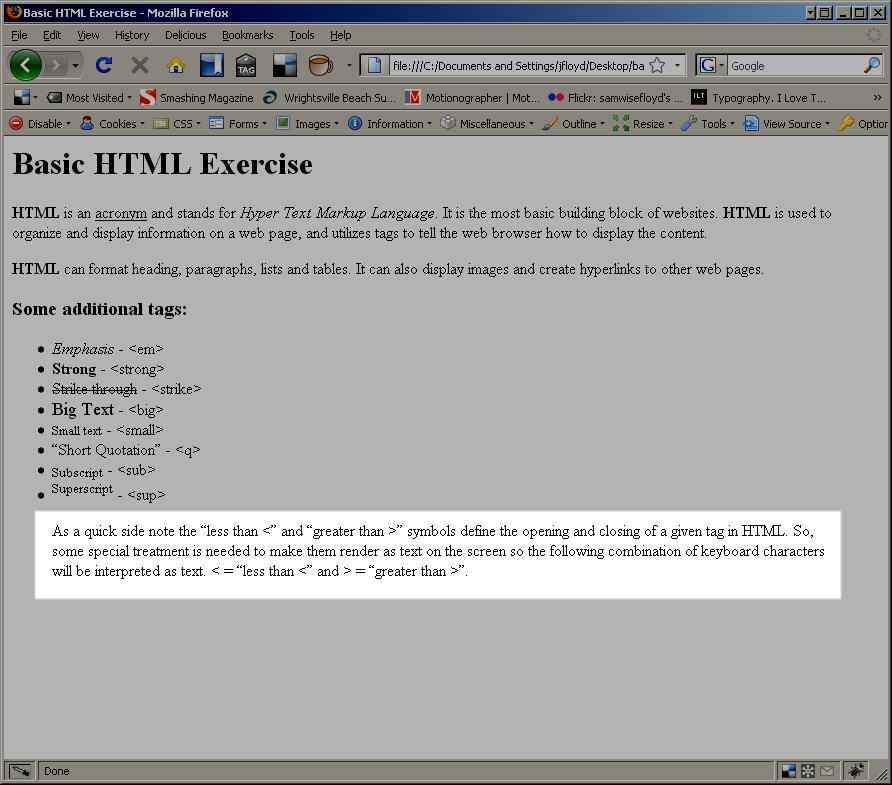Open the Disable menu in Web Developer toolbar
Image resolution: width=892 pixels, height=785 pixels.
40,123
